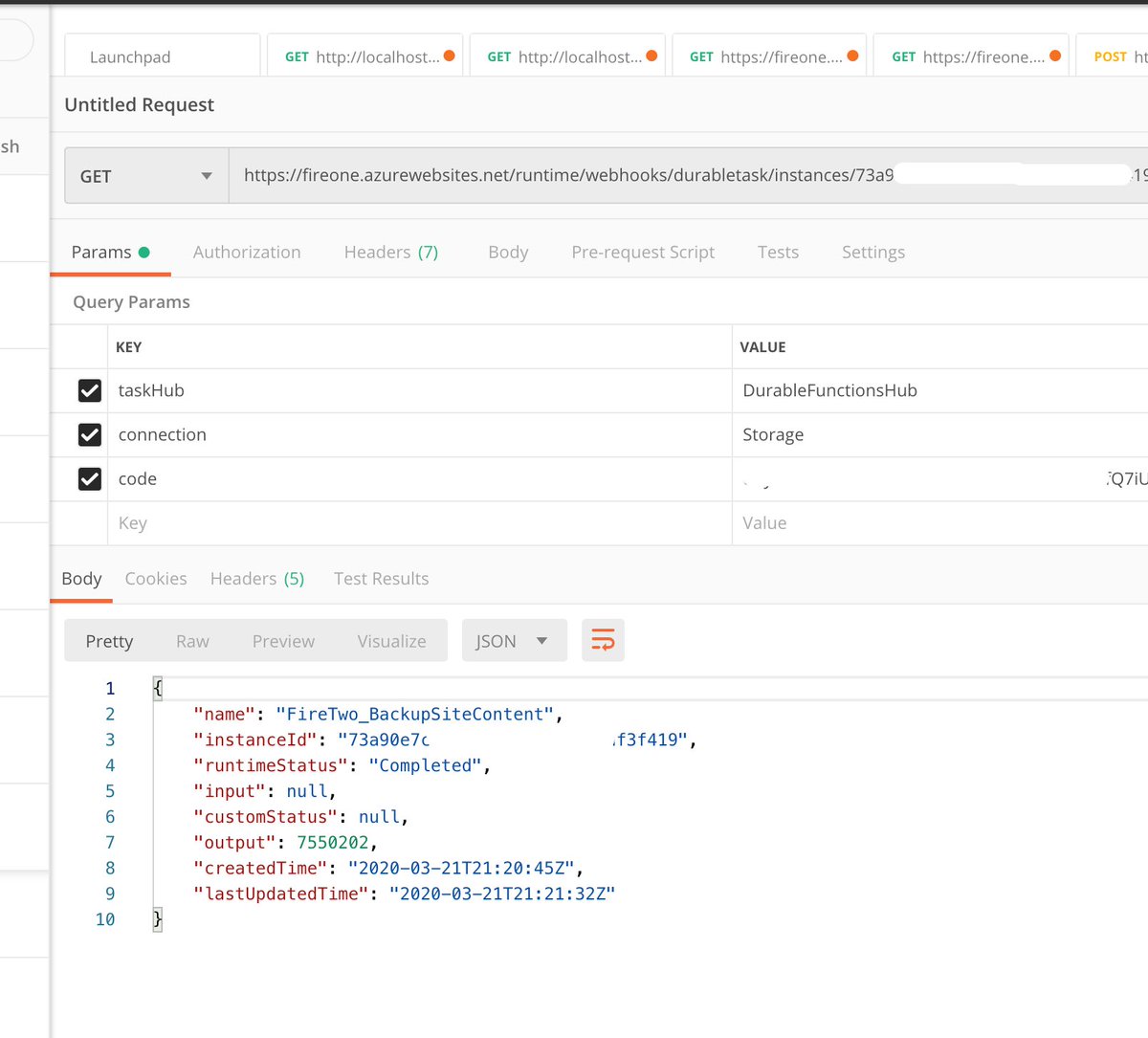Click createdTime value 2020-03-21T21:20:45Z
The width and height of the screenshot is (1148, 1038).
pyautogui.click(x=461, y=868)
